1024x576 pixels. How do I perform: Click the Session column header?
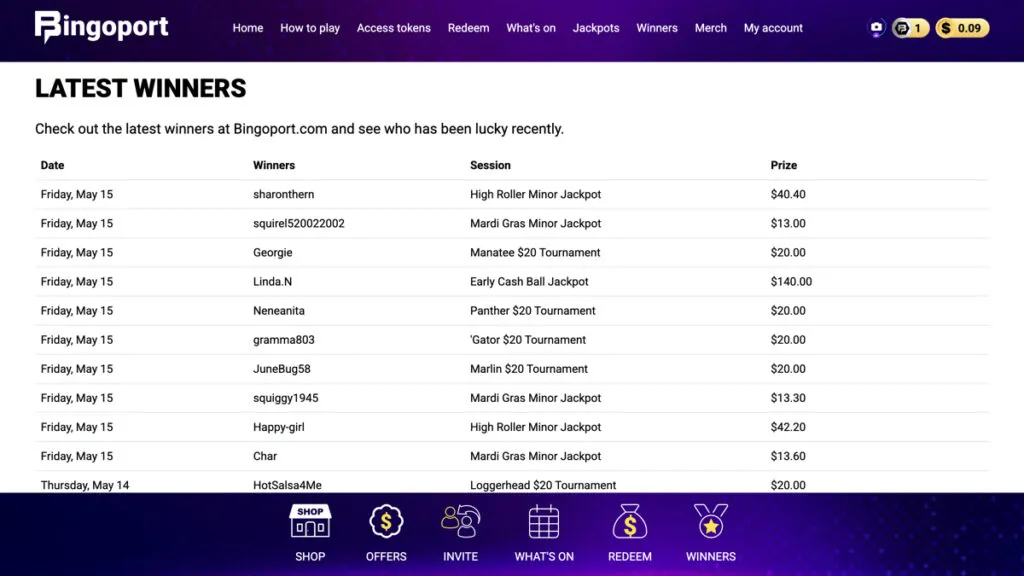490,165
